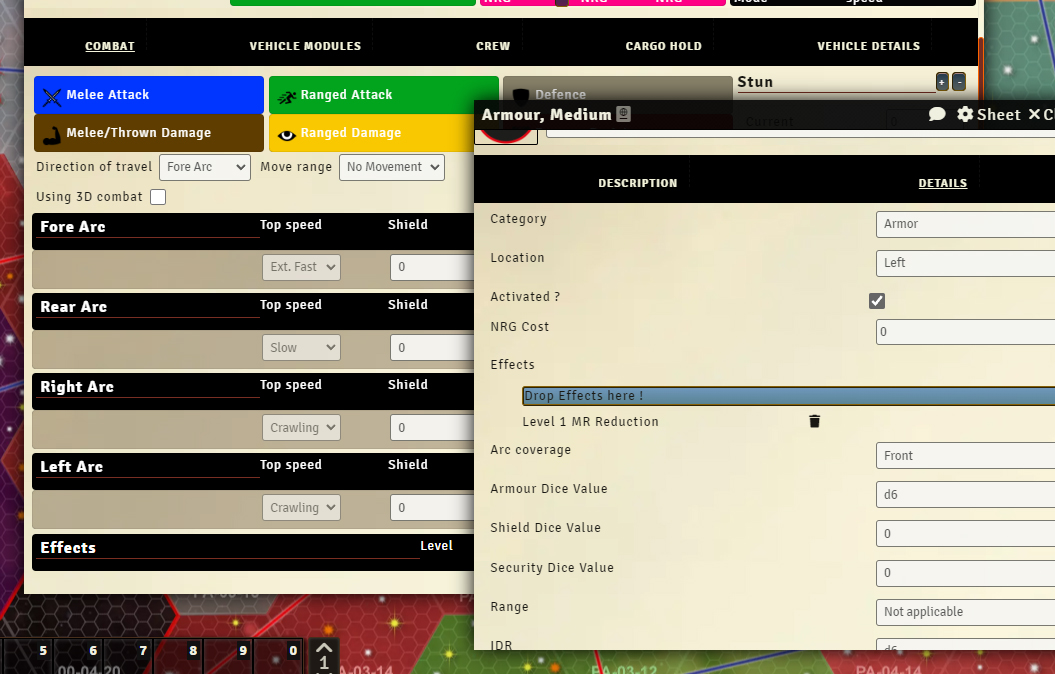Uncheck the Activated checkbox
This screenshot has width=1055, height=674.
[877, 301]
